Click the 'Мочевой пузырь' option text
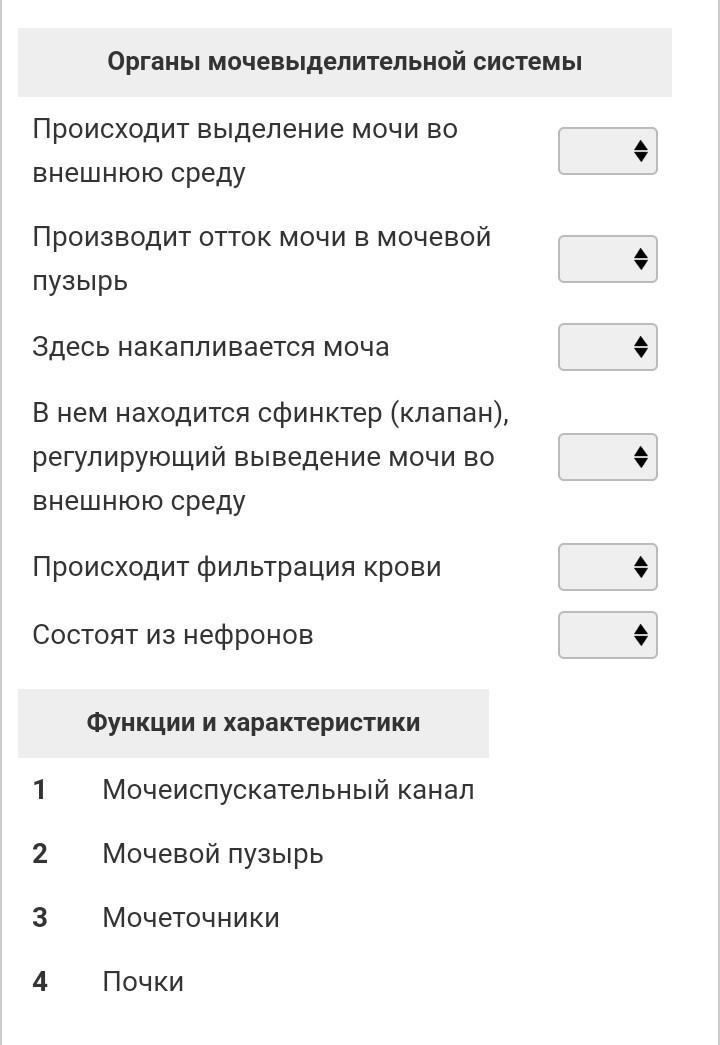Image resolution: width=720 pixels, height=1045 pixels. 213,854
